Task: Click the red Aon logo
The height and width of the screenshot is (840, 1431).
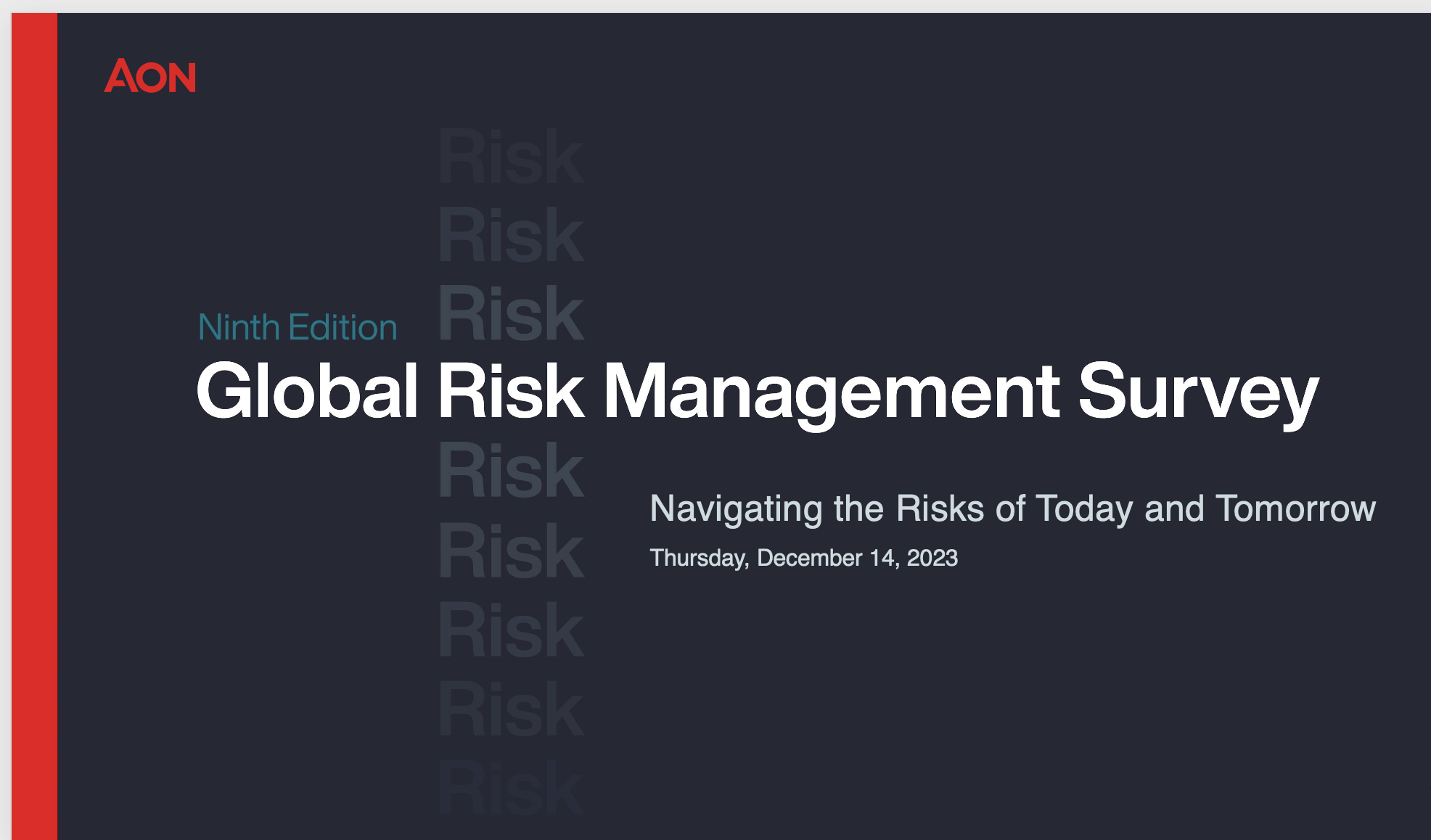Action: click(x=149, y=76)
